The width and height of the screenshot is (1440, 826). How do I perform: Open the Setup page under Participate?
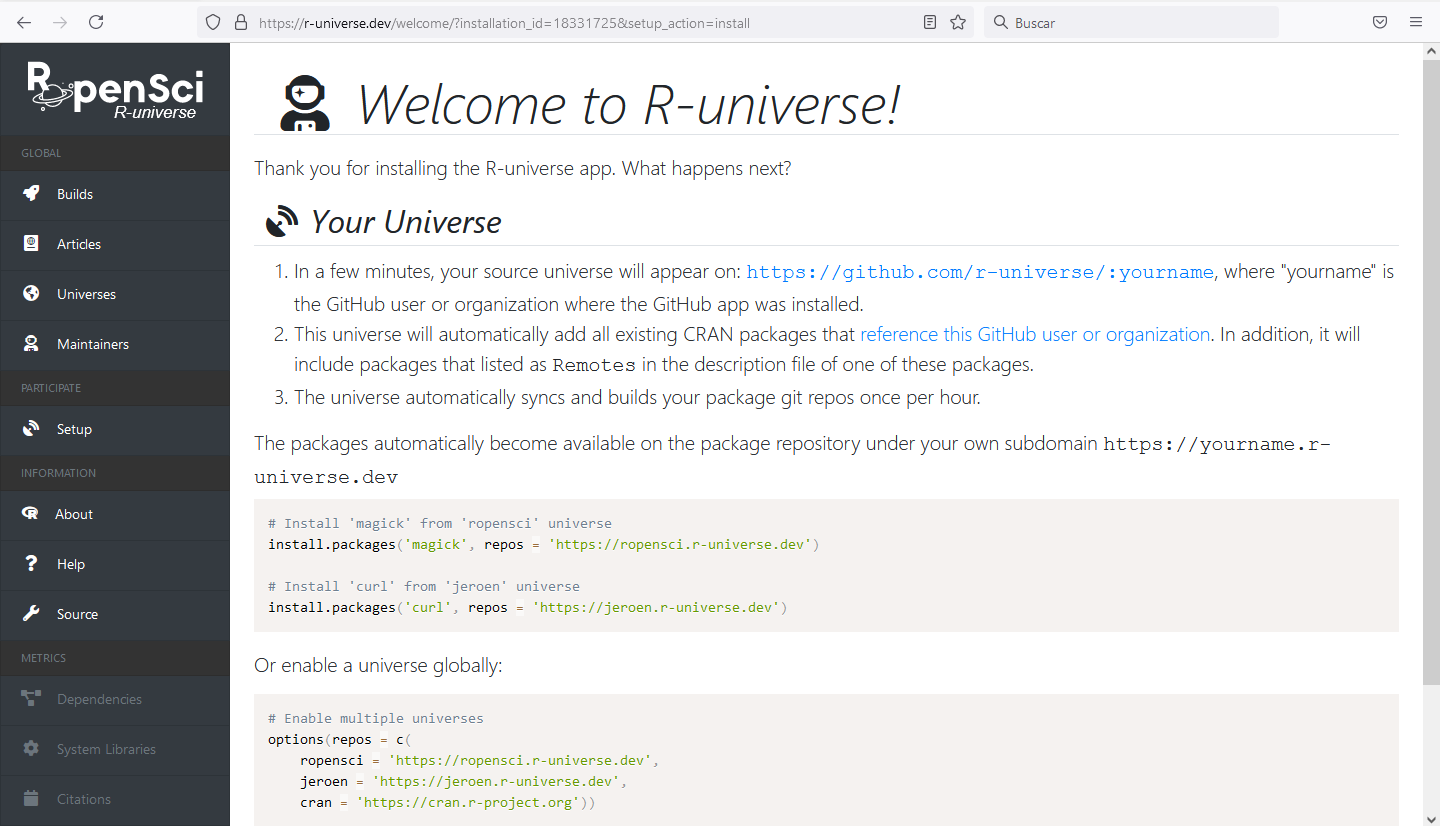[x=74, y=429]
